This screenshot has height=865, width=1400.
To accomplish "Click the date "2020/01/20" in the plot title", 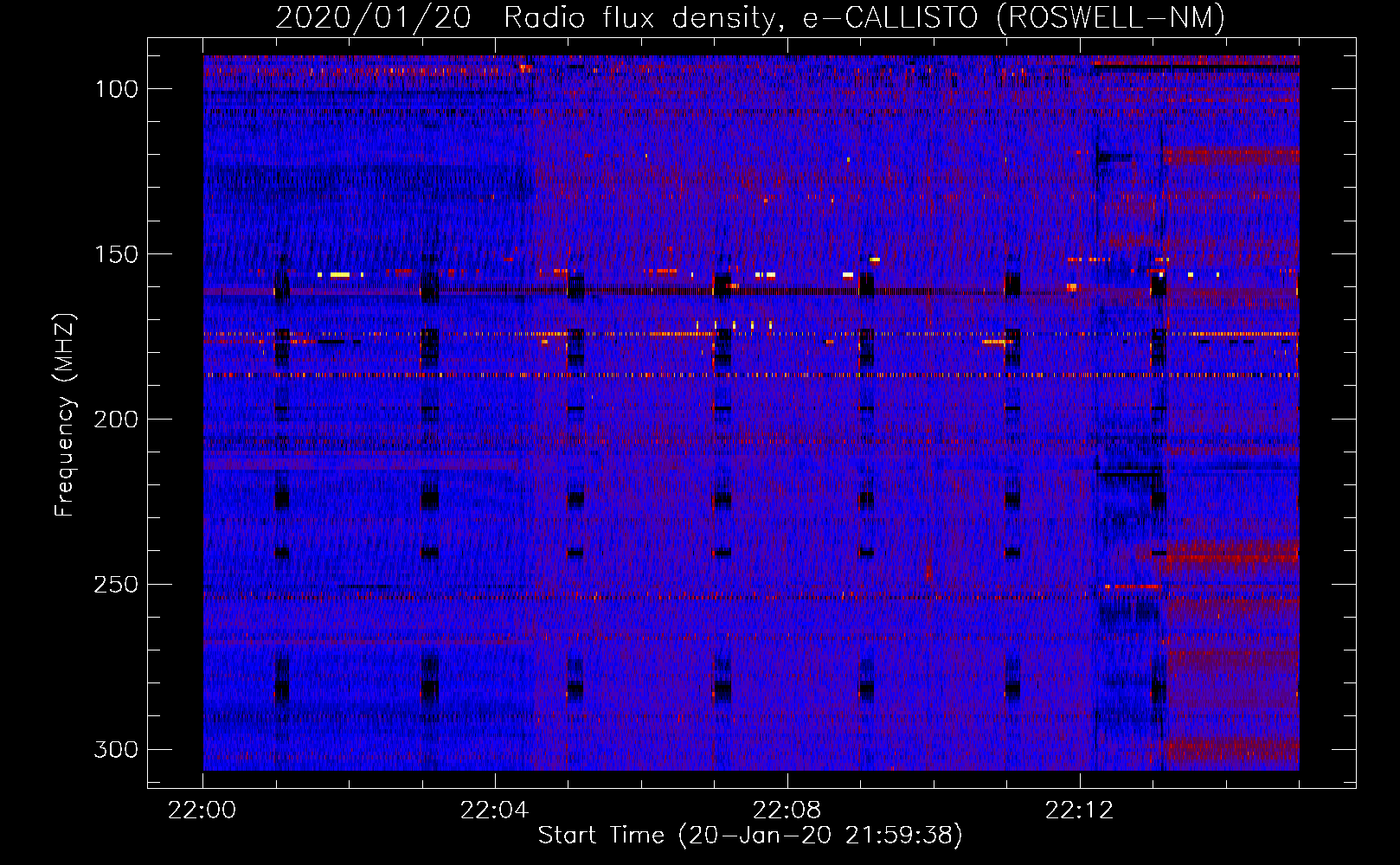I will click(x=373, y=17).
